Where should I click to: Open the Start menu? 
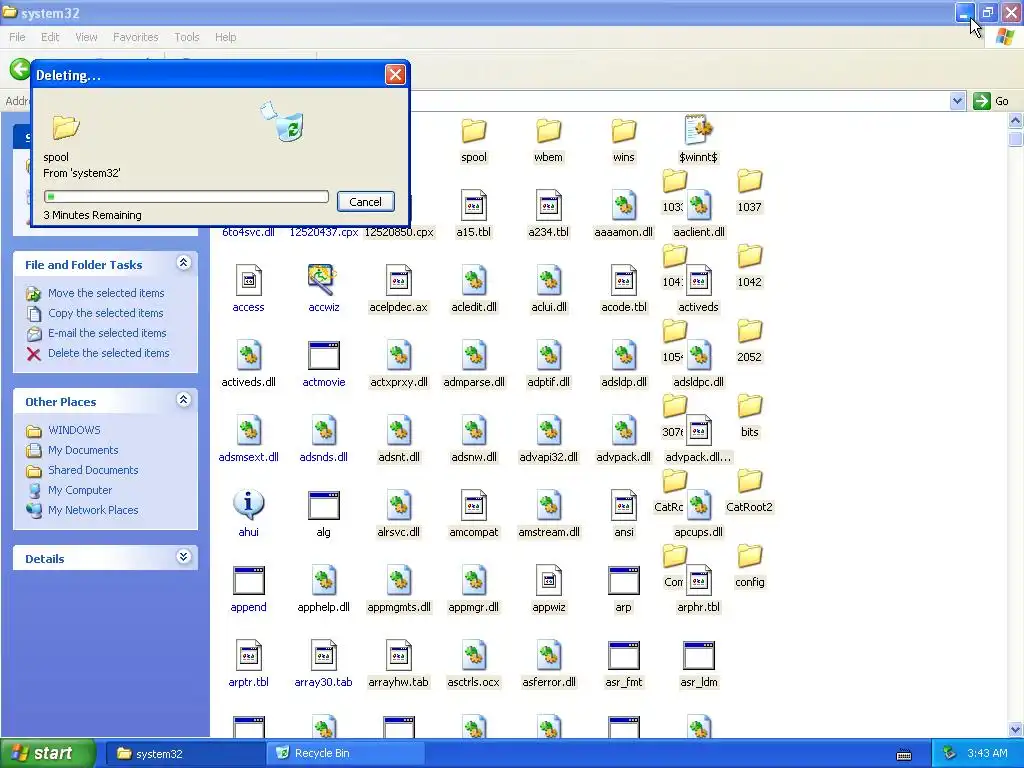(47, 754)
